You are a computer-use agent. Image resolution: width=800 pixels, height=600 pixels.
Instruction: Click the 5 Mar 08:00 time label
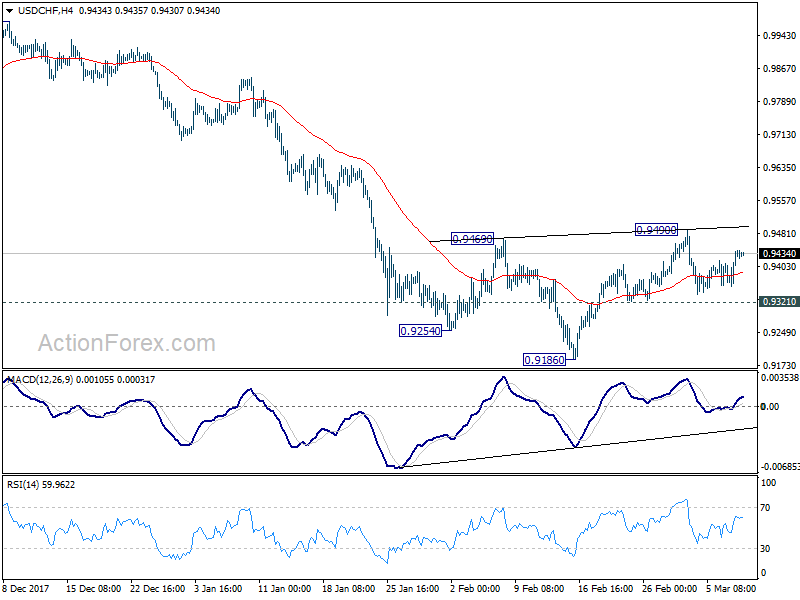tap(731, 588)
